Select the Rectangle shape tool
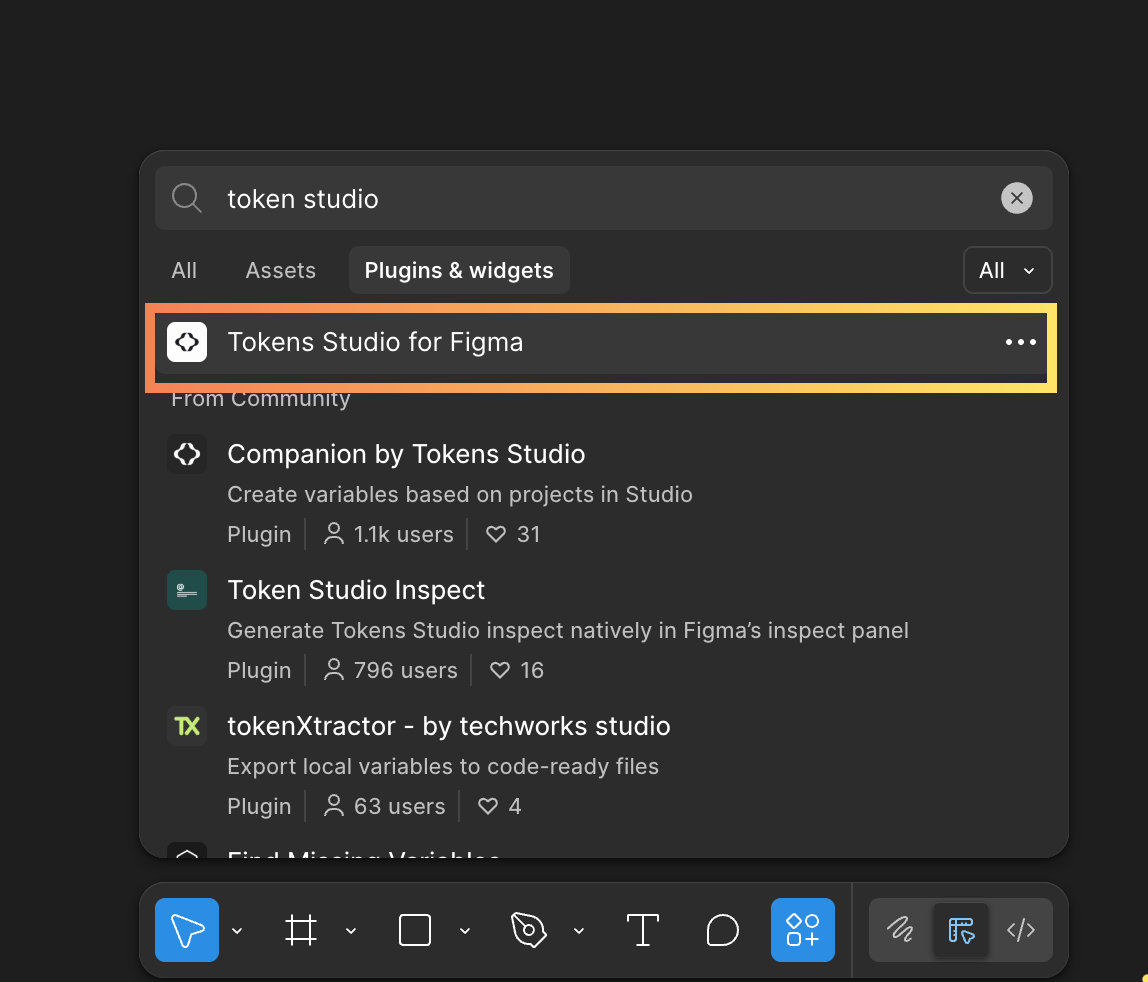1148x982 pixels. (x=415, y=930)
